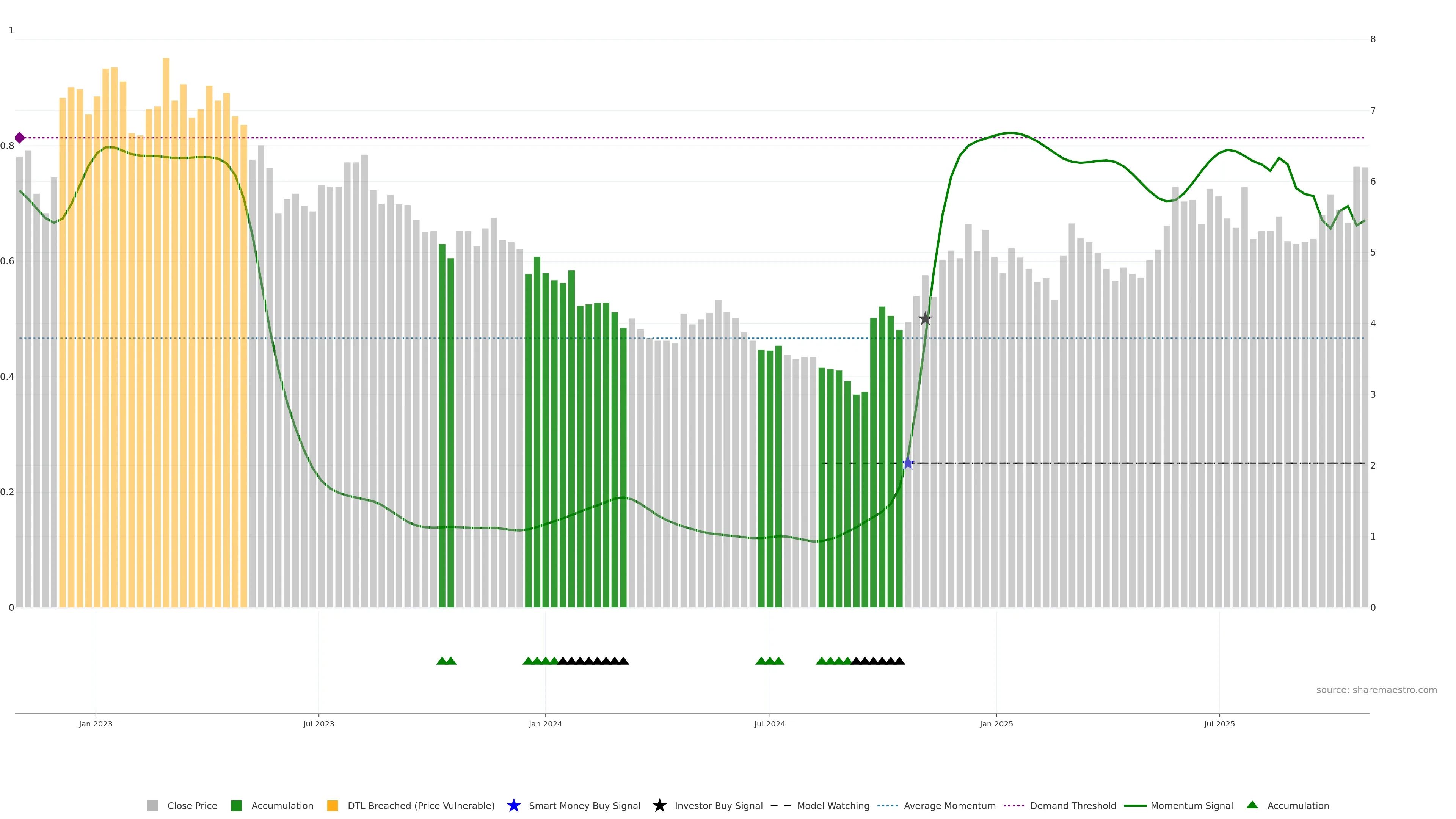Click the black Investor Buy star marker
The image size is (1456, 819).
925,319
